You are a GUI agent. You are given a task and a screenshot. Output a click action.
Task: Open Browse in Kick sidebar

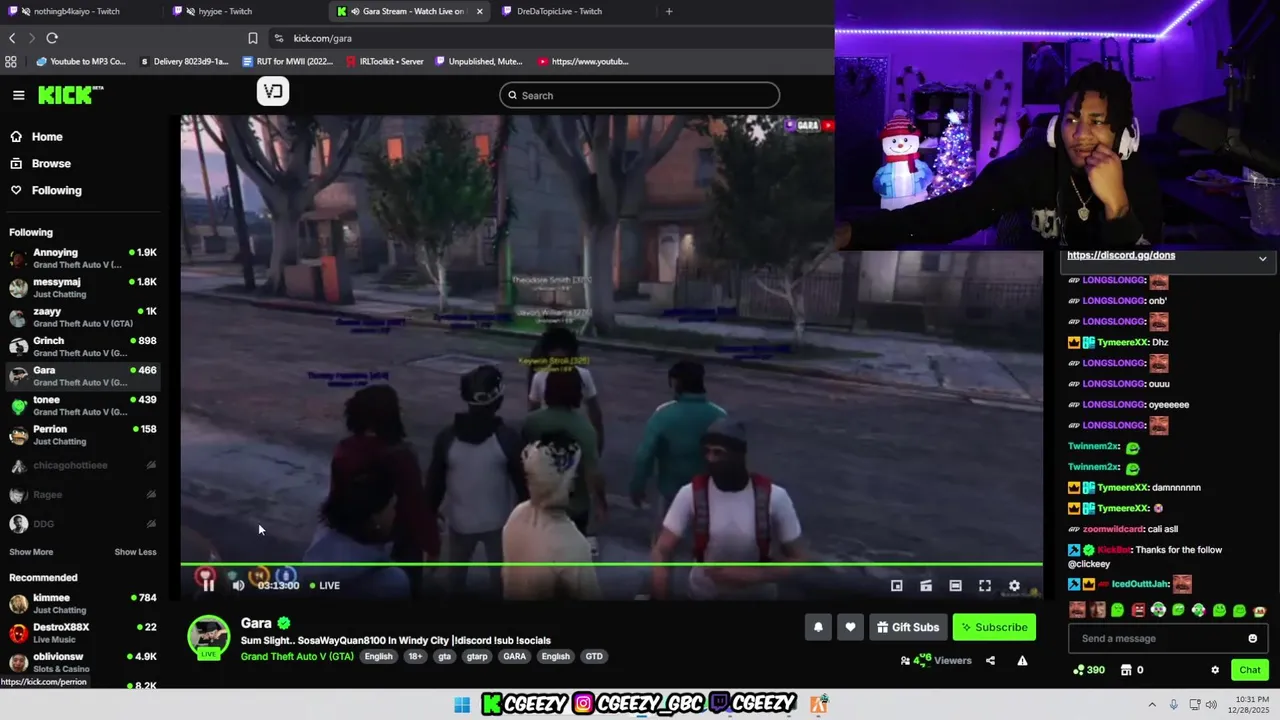coord(50,163)
